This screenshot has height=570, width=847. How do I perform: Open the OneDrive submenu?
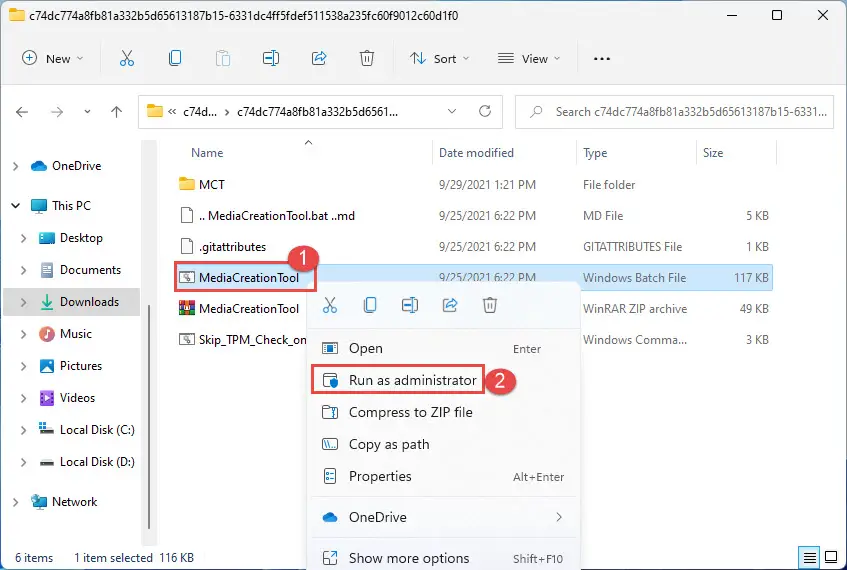point(443,517)
